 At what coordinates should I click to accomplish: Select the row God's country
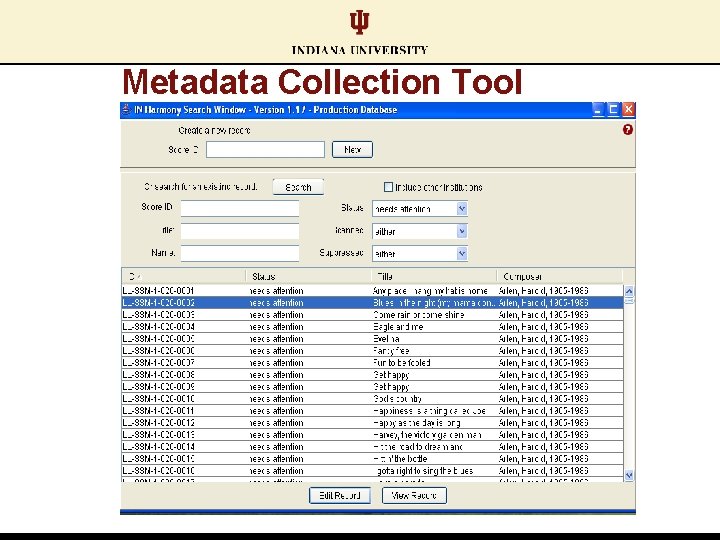click(x=372, y=399)
